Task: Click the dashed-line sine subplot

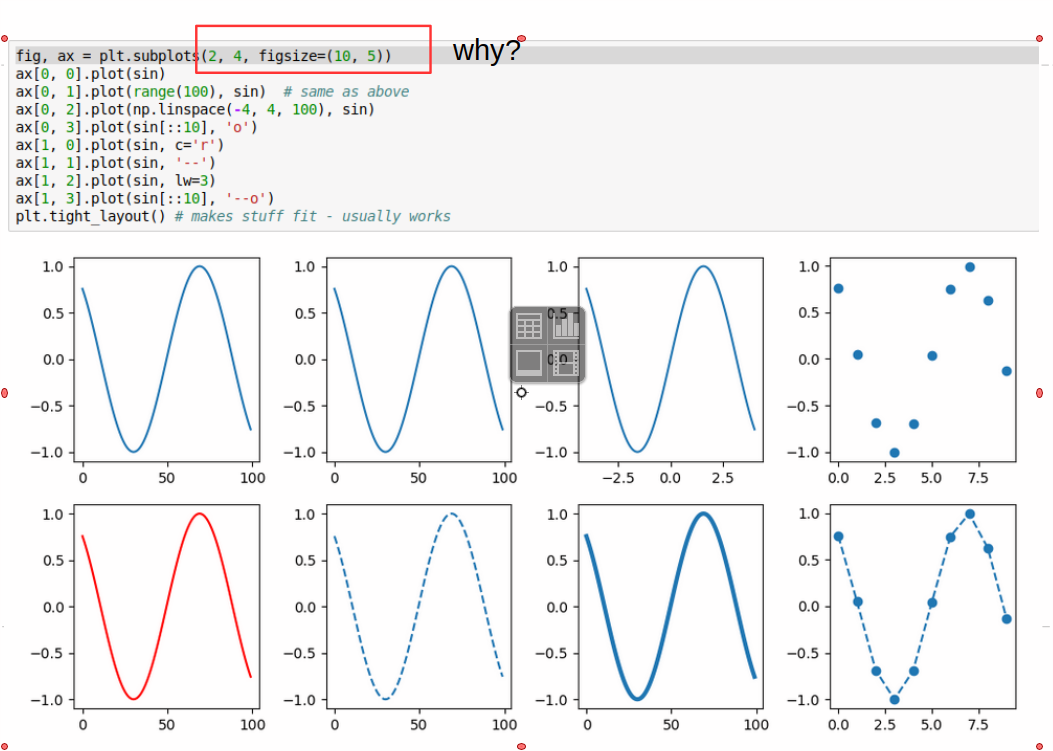Action: [x=418, y=607]
